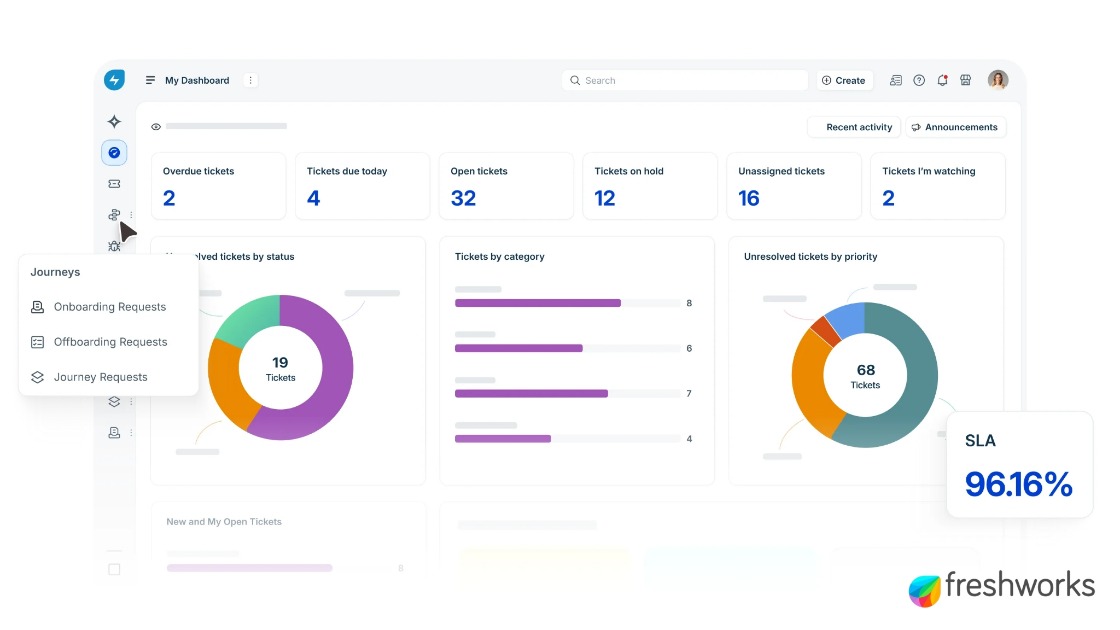Open Announcements
The width and height of the screenshot is (1120, 630).
pos(956,127)
